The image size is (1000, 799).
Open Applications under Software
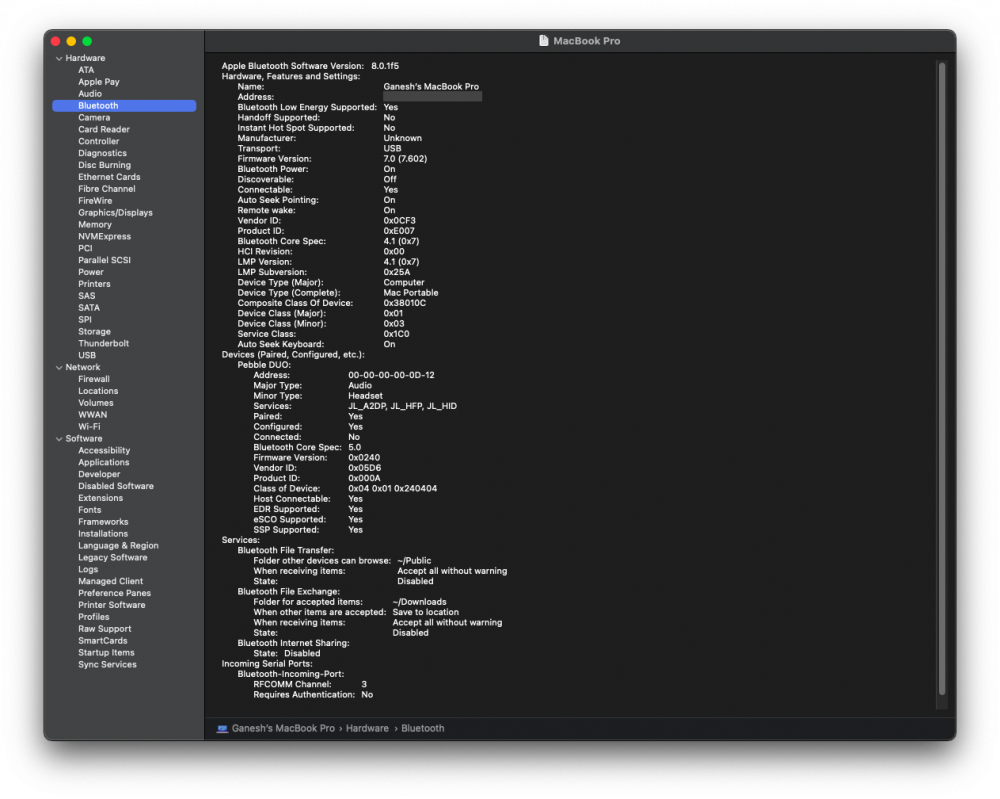[104, 463]
